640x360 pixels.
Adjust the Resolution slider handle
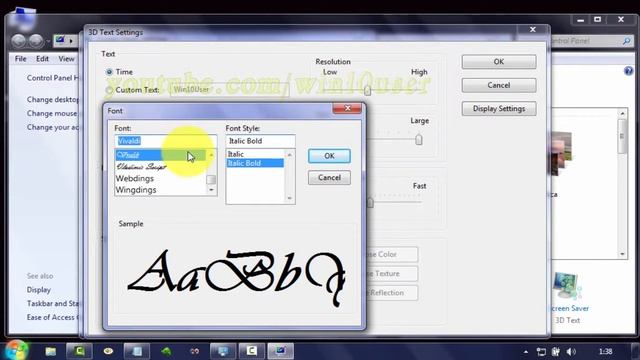click(367, 90)
